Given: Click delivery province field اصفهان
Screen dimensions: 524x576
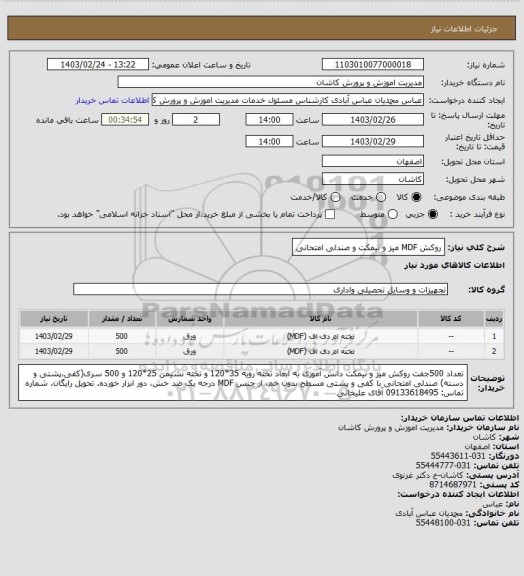Looking at the screenshot, I should point(373,161).
